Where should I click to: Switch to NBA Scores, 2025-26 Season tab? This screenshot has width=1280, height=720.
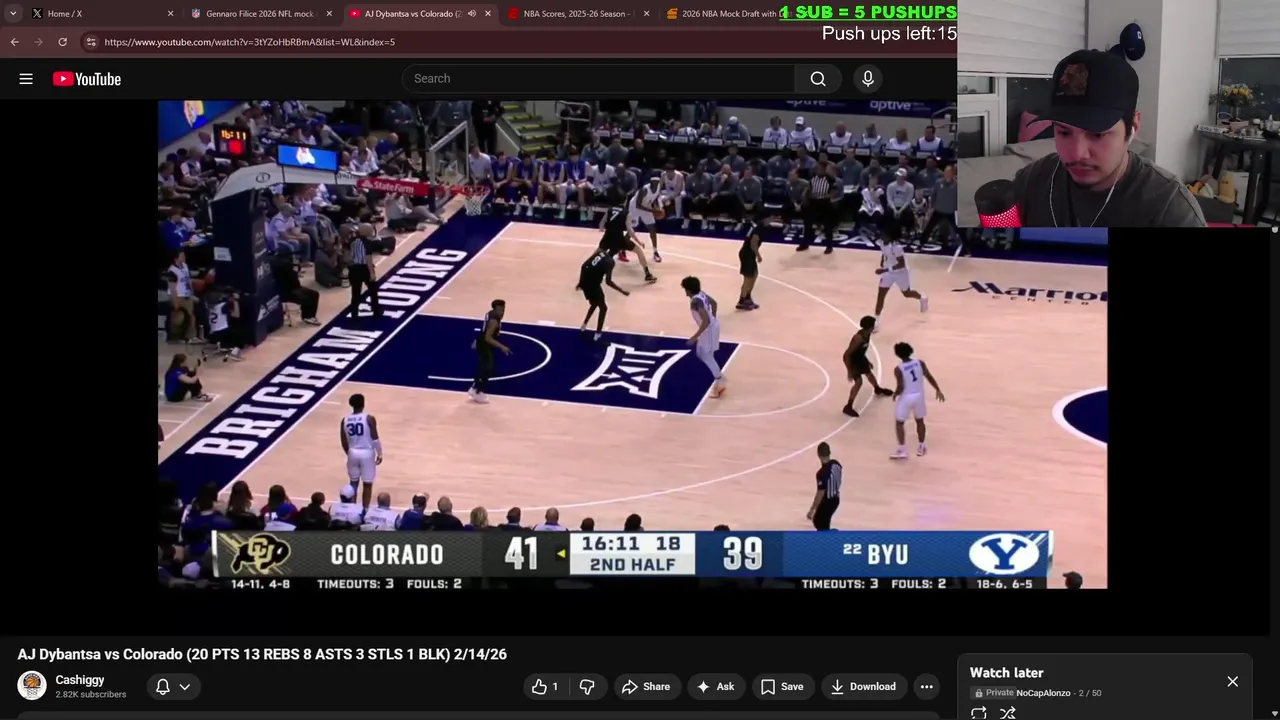click(x=578, y=13)
